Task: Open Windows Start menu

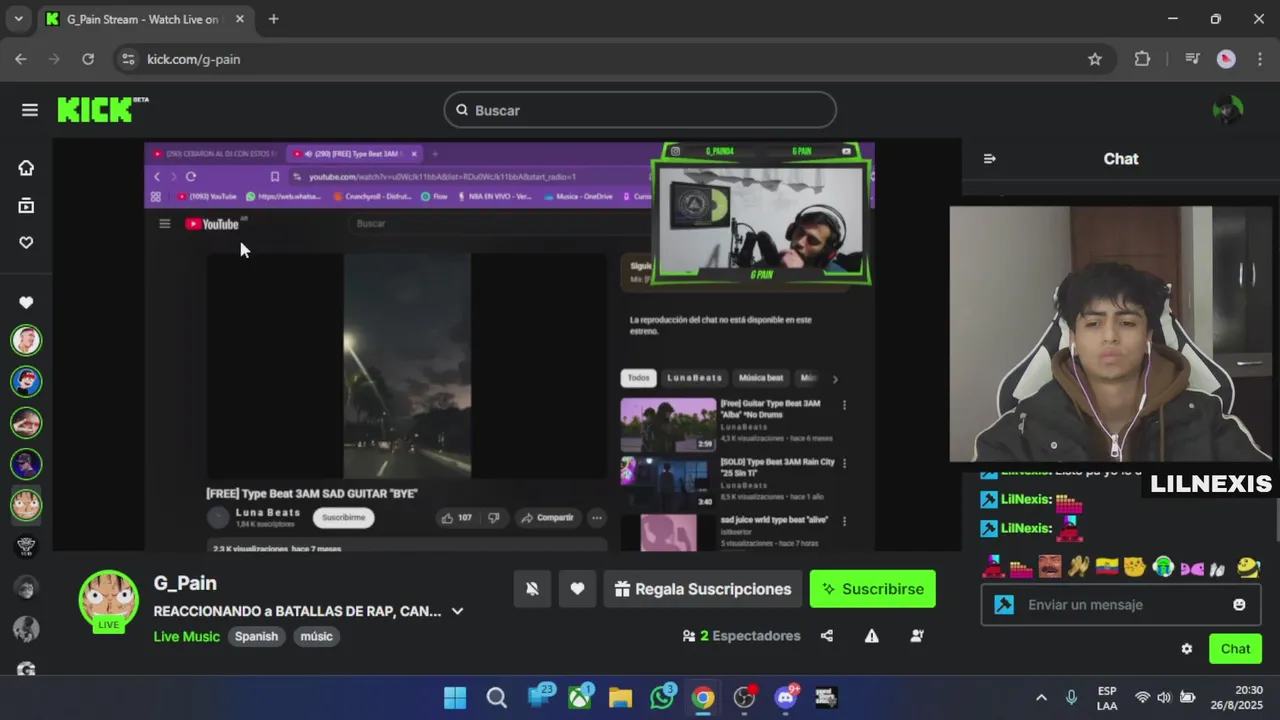Action: (x=455, y=698)
